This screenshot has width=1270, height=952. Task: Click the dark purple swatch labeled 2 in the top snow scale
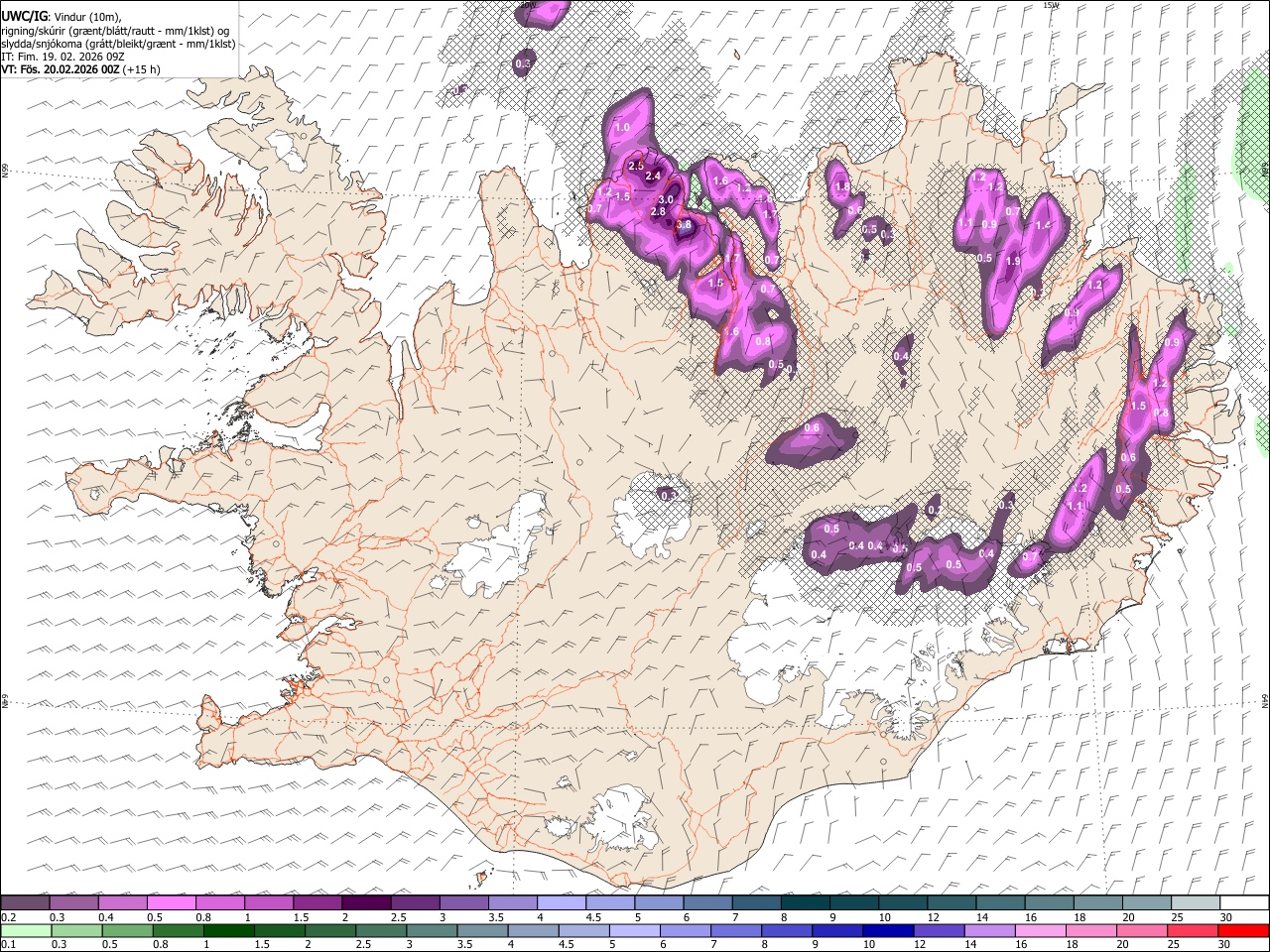pos(366,902)
